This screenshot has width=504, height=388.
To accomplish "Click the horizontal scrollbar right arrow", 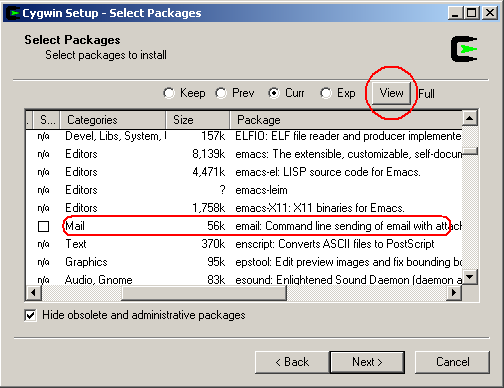I will tap(454, 293).
